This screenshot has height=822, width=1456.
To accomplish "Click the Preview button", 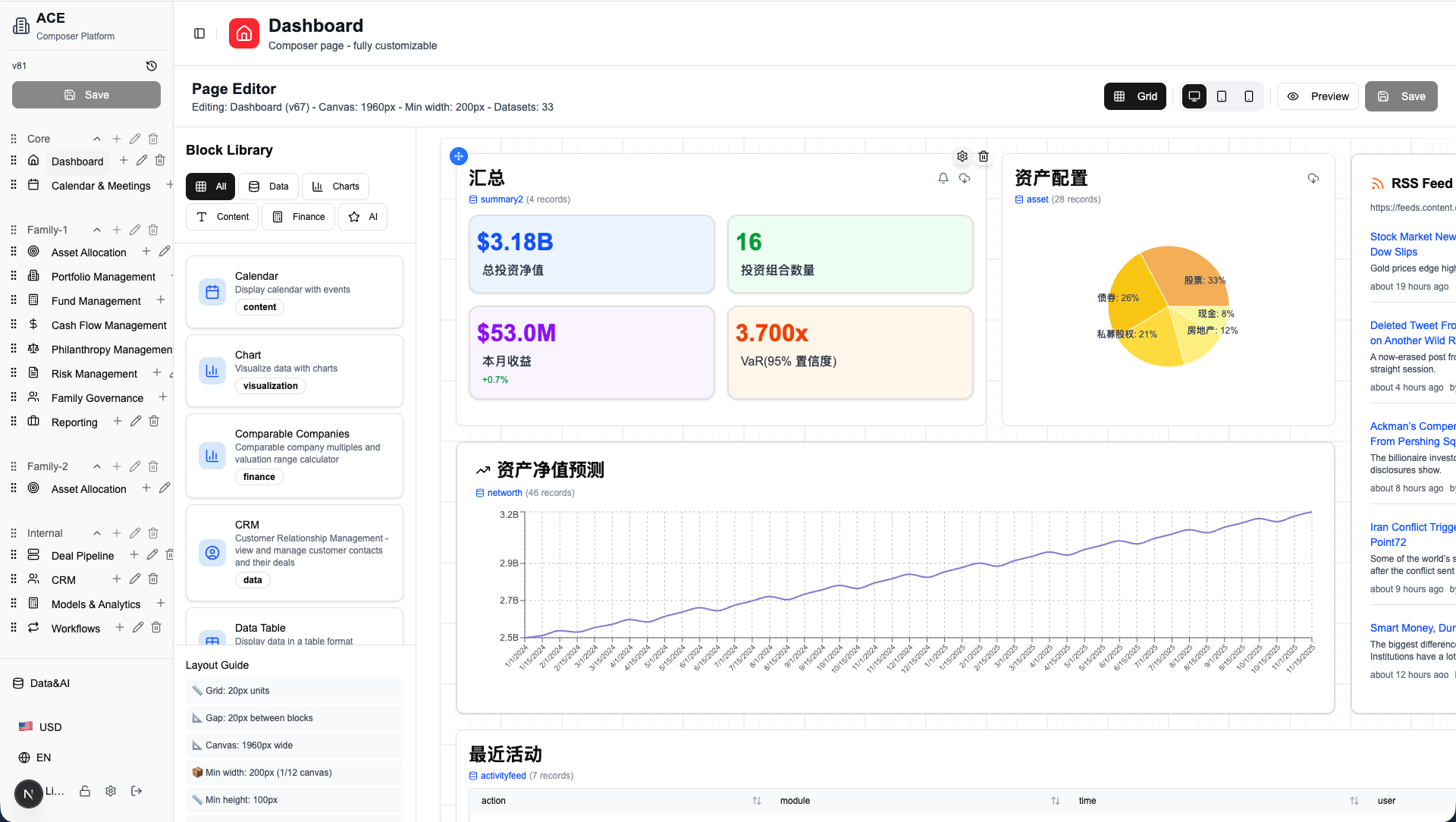I will click(1318, 96).
